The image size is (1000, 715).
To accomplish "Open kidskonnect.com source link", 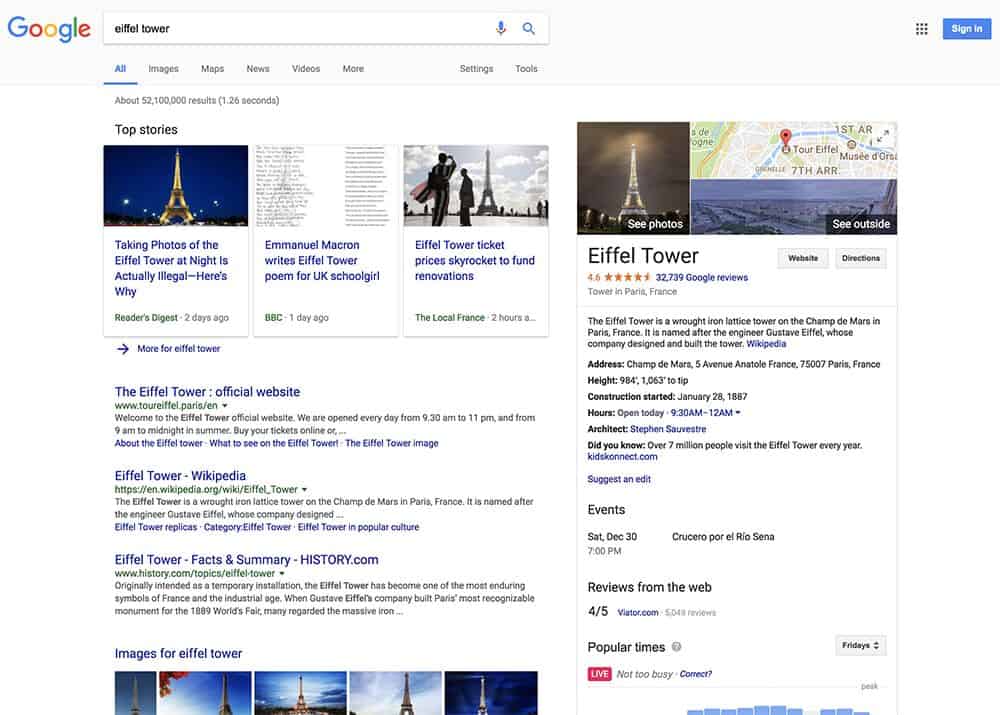I will (x=622, y=457).
